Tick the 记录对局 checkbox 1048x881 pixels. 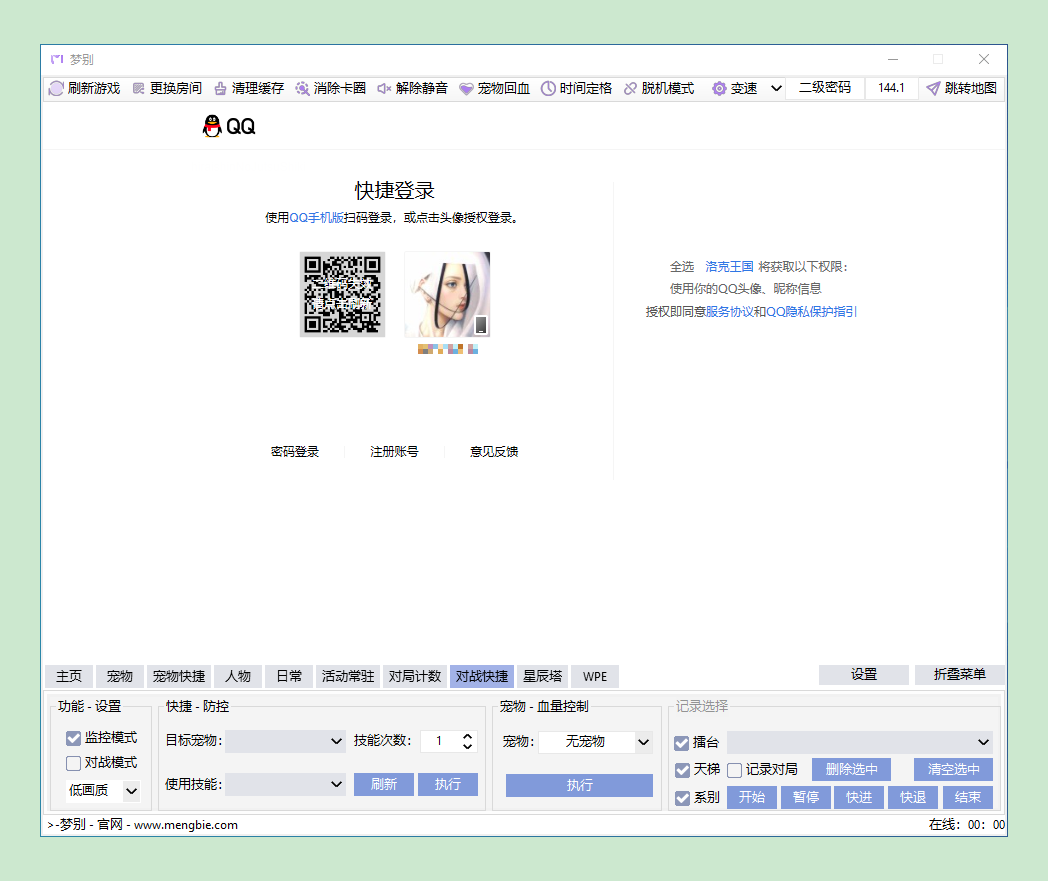pos(734,770)
